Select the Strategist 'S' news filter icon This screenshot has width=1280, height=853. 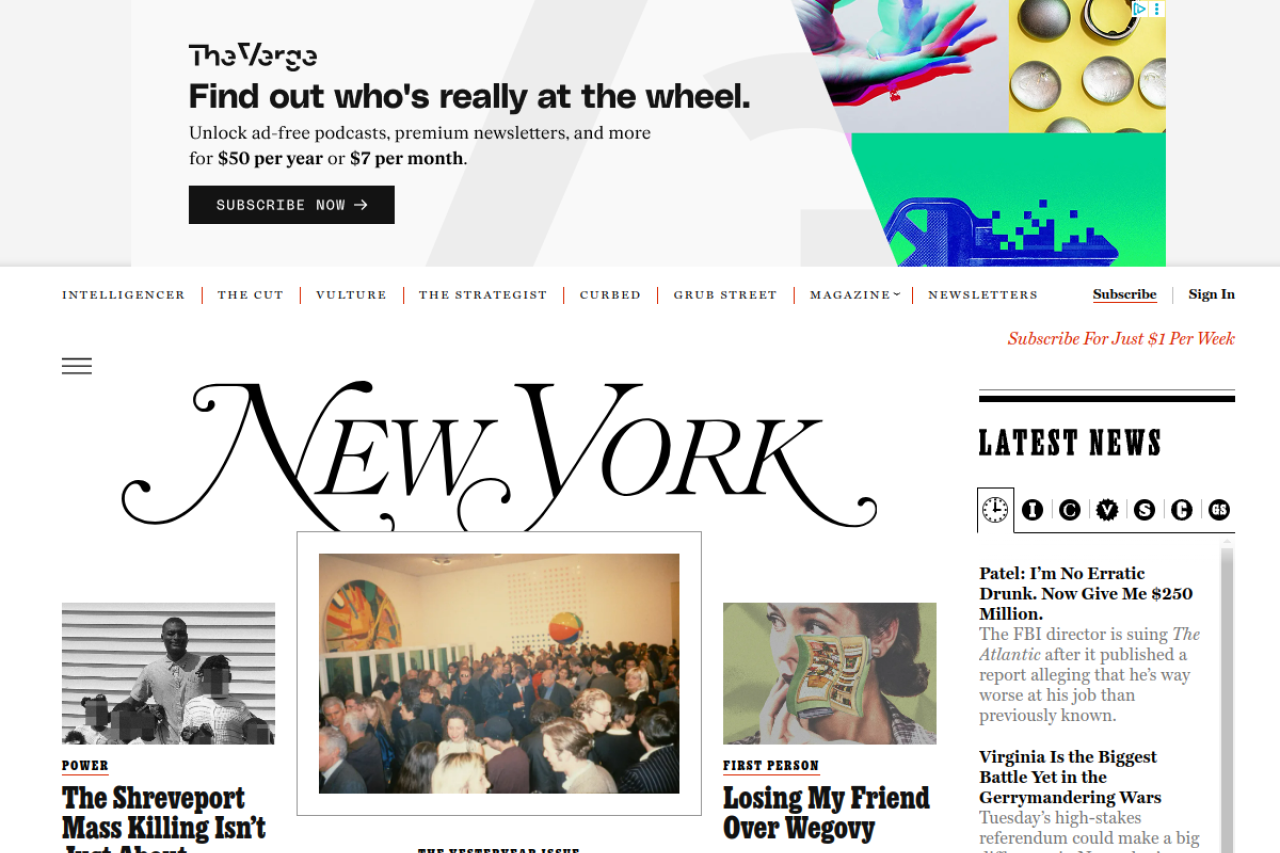1144,510
